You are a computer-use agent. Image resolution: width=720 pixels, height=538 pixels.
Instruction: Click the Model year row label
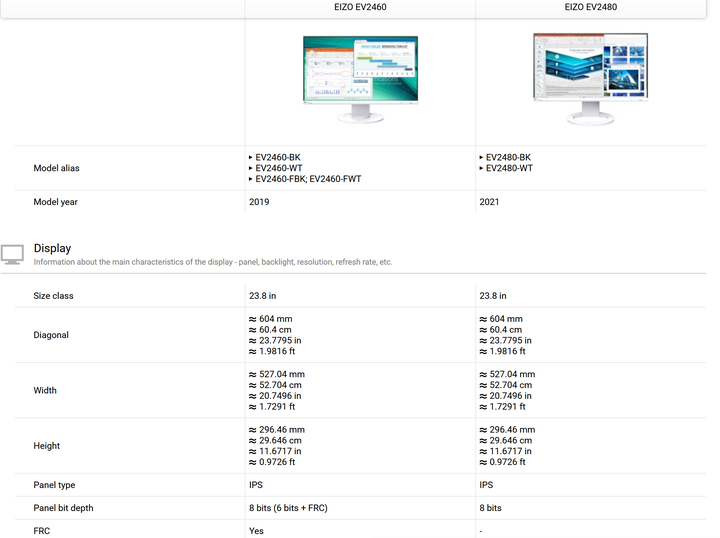(56, 202)
